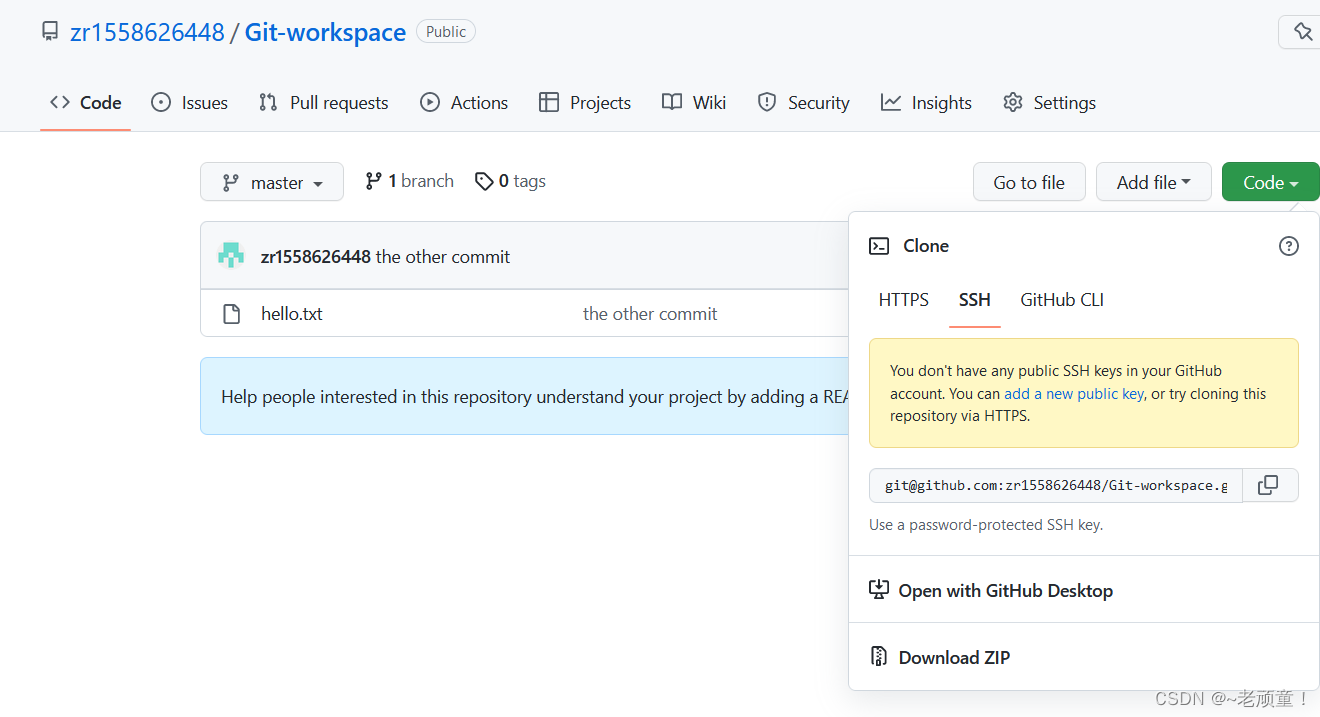Click the committer avatar thumbnail
Screen dimensions: 1320x717
tap(231, 256)
